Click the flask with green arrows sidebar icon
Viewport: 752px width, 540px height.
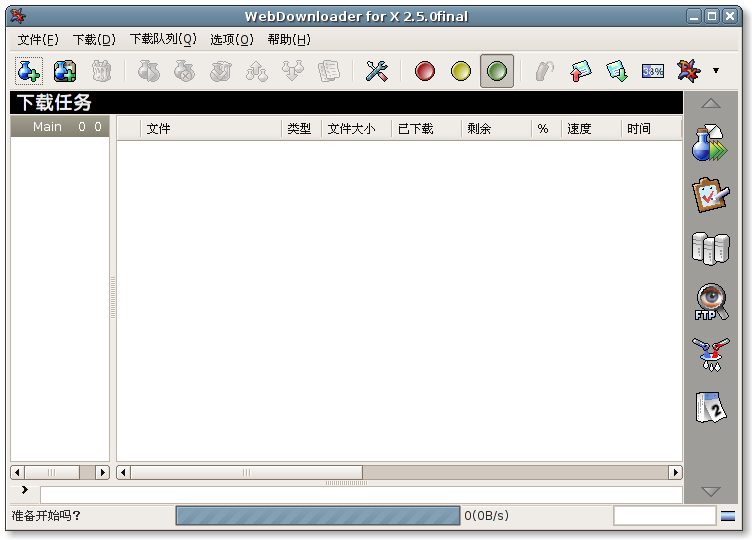pos(710,143)
